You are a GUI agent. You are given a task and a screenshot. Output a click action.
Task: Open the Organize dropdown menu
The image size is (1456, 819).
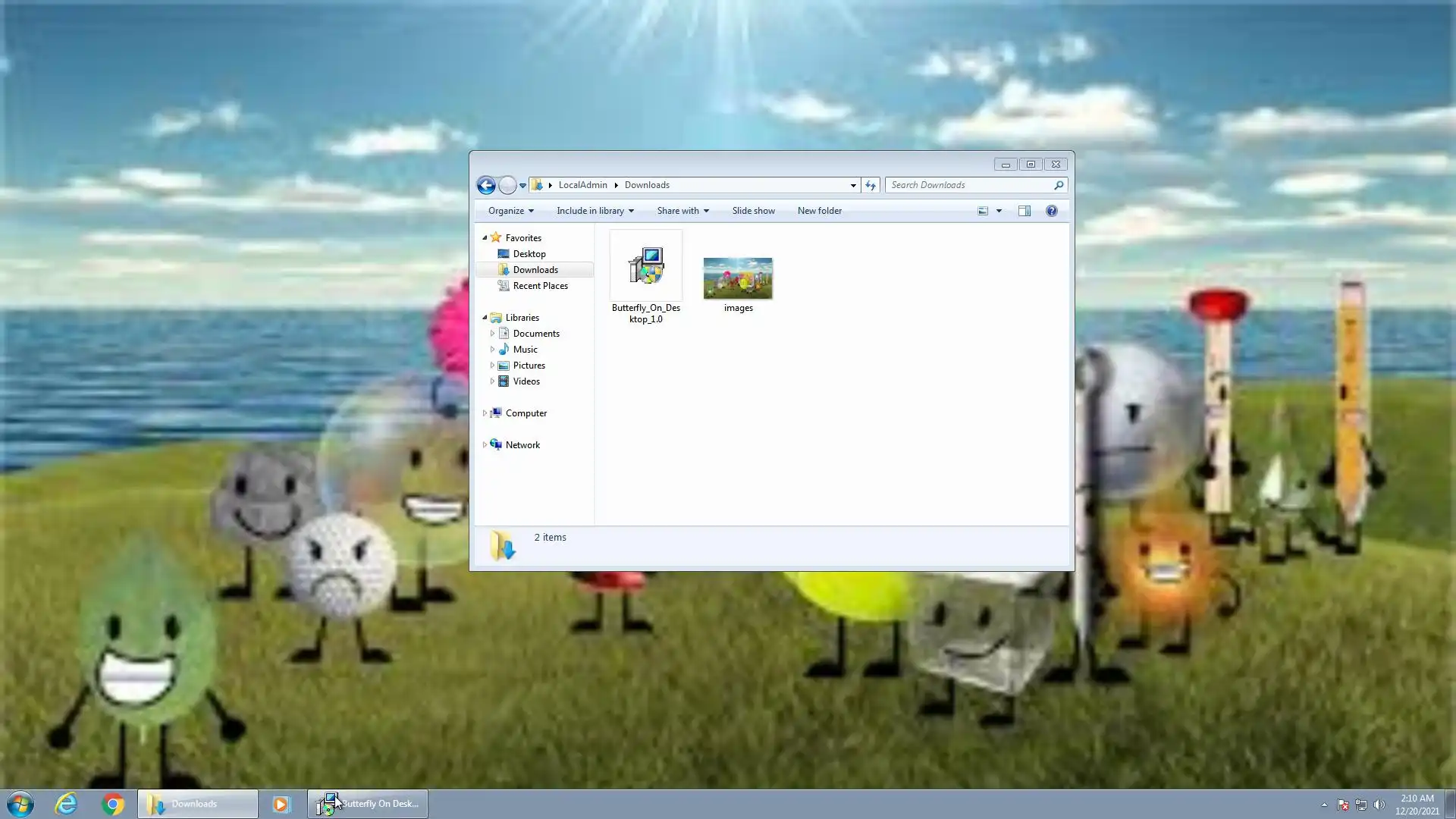[510, 211]
